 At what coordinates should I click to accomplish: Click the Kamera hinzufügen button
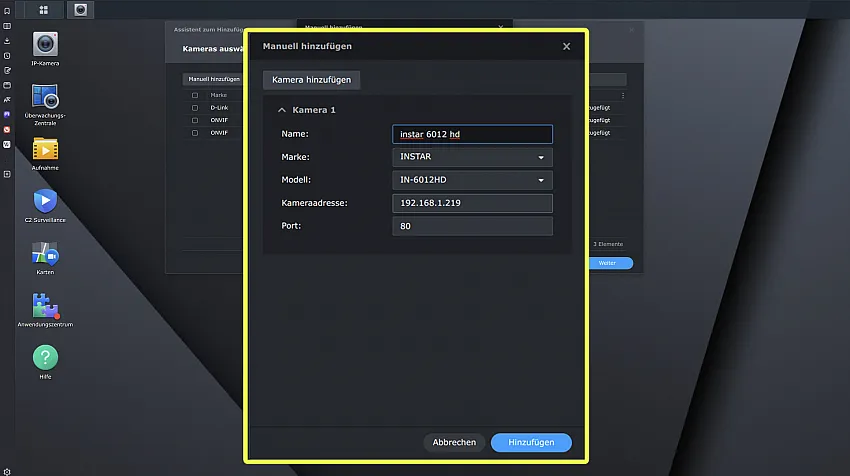[311, 80]
